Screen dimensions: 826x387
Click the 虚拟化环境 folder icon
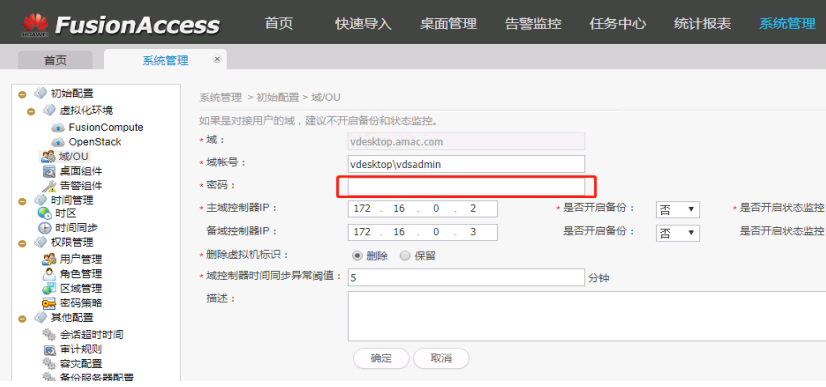[49, 110]
